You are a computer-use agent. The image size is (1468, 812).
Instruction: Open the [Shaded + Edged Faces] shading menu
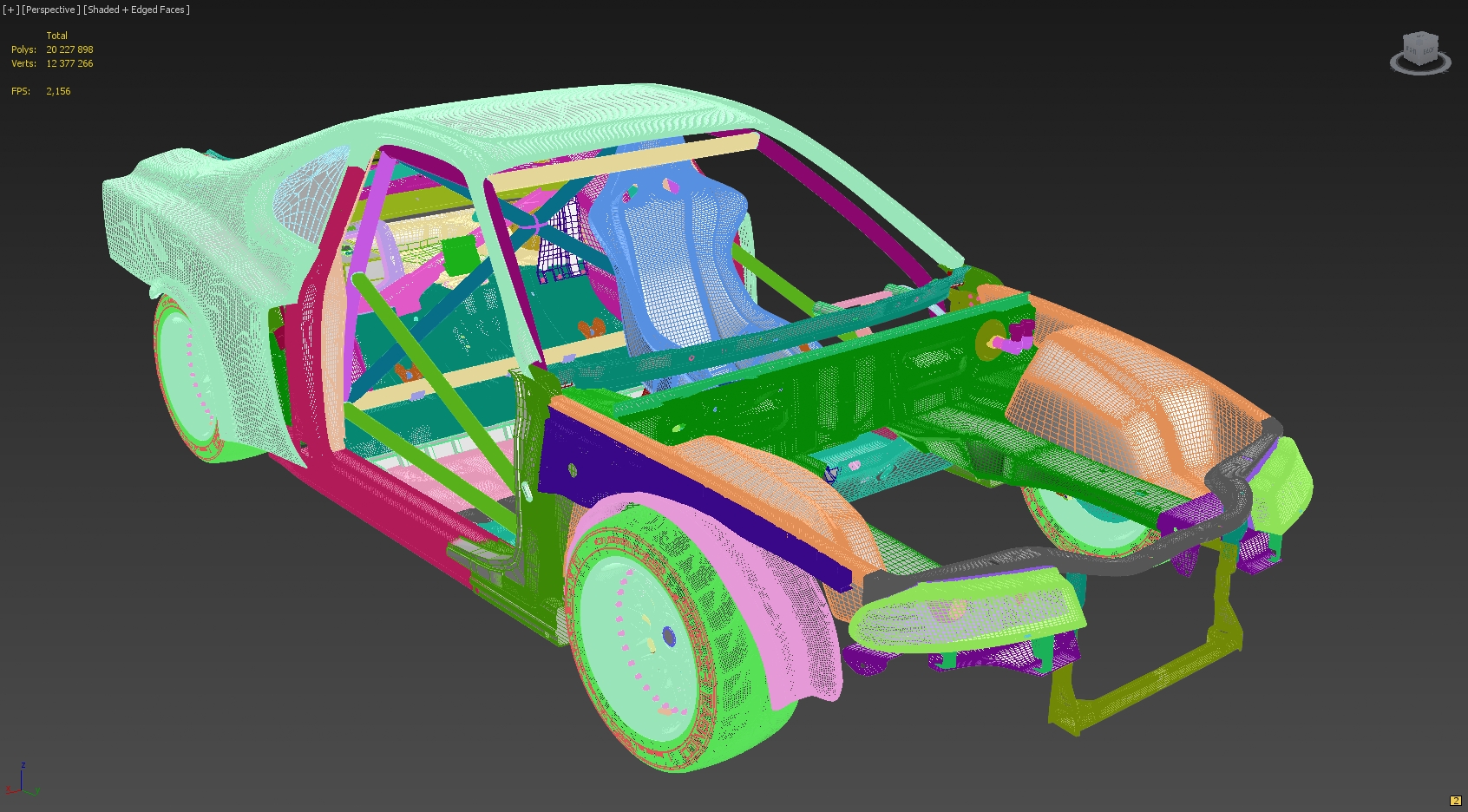point(136,10)
